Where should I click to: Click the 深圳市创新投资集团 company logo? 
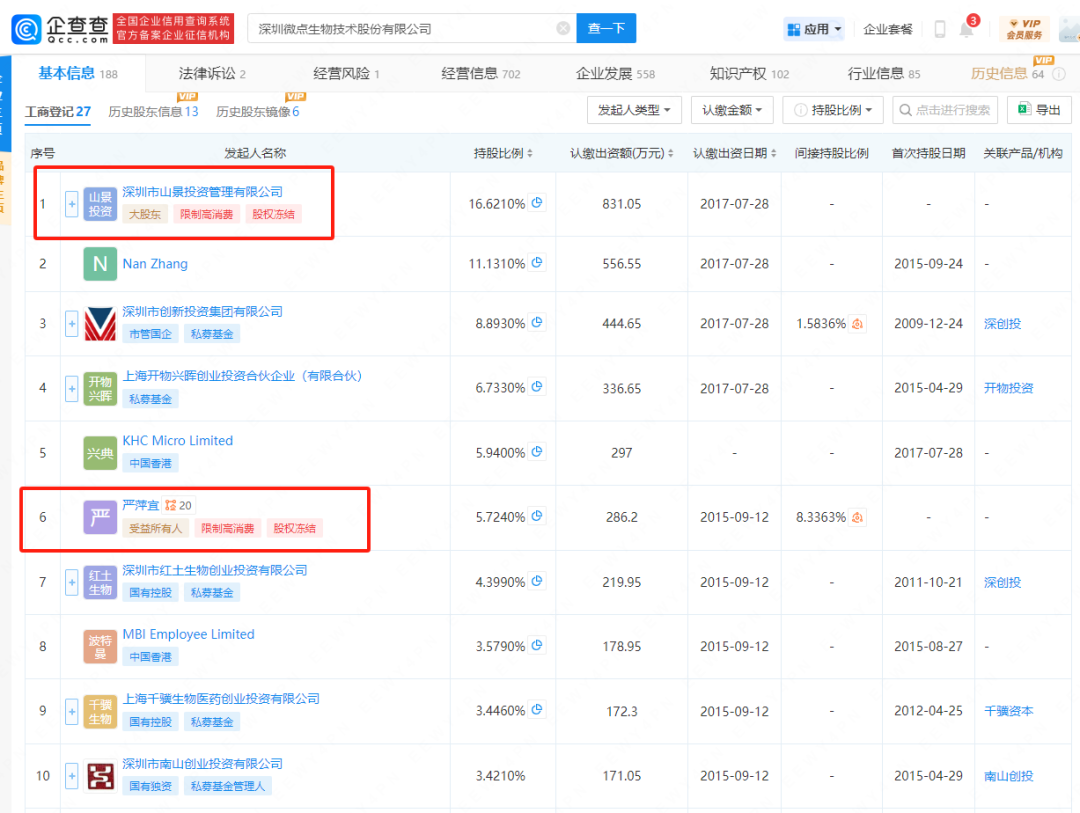click(x=100, y=324)
